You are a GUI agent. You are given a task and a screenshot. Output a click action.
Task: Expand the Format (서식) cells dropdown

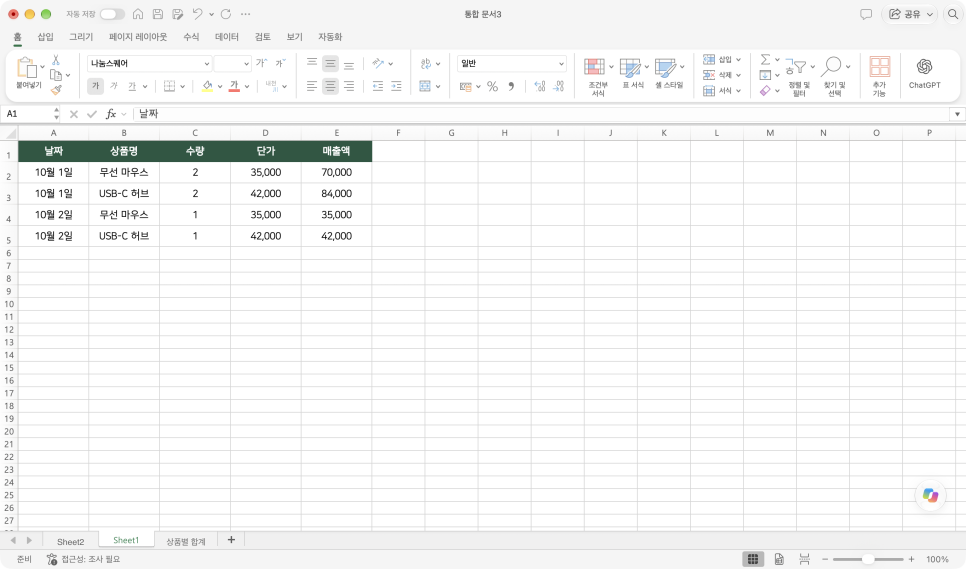point(738,91)
